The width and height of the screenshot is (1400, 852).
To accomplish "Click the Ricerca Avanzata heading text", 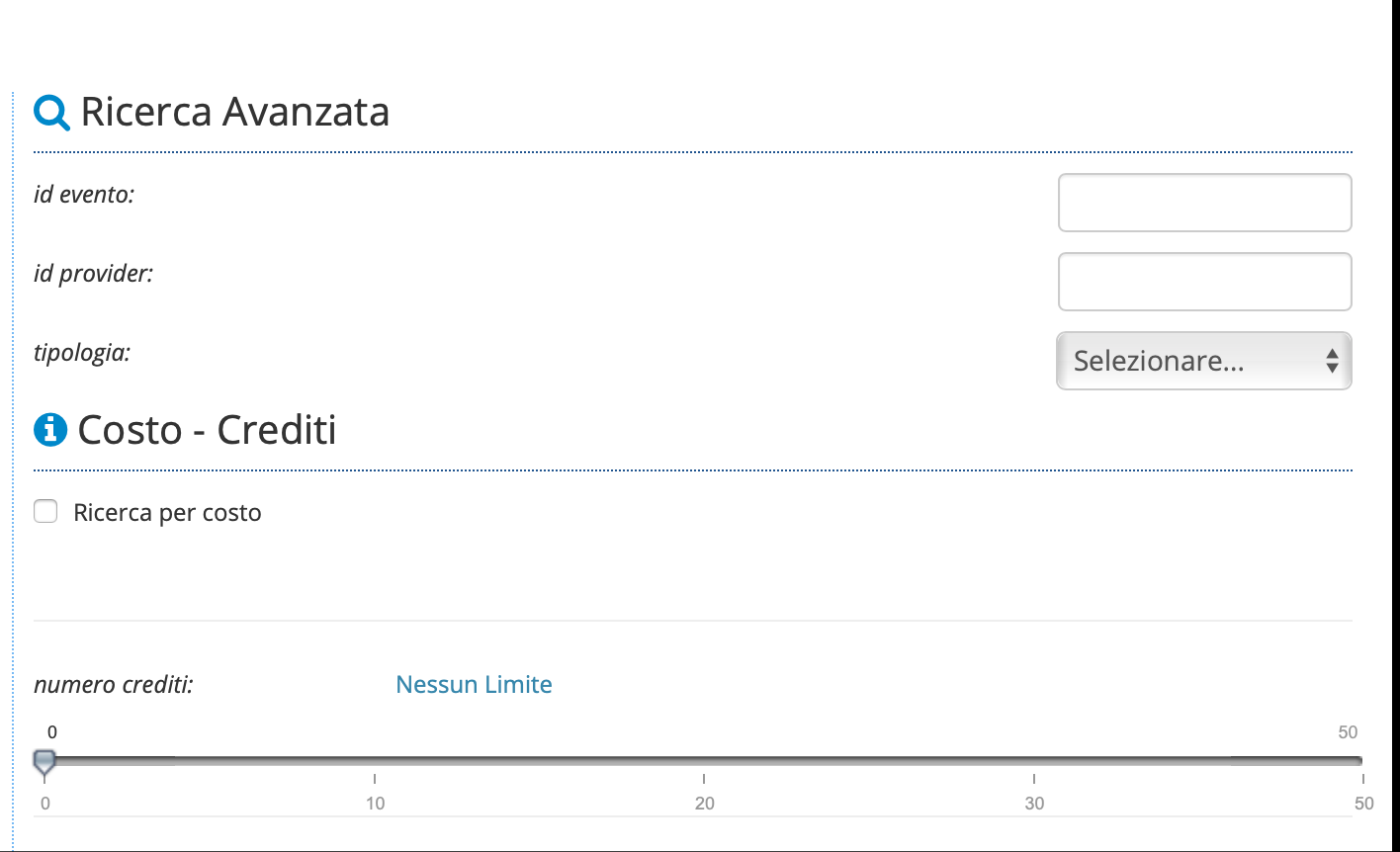I will click(235, 112).
